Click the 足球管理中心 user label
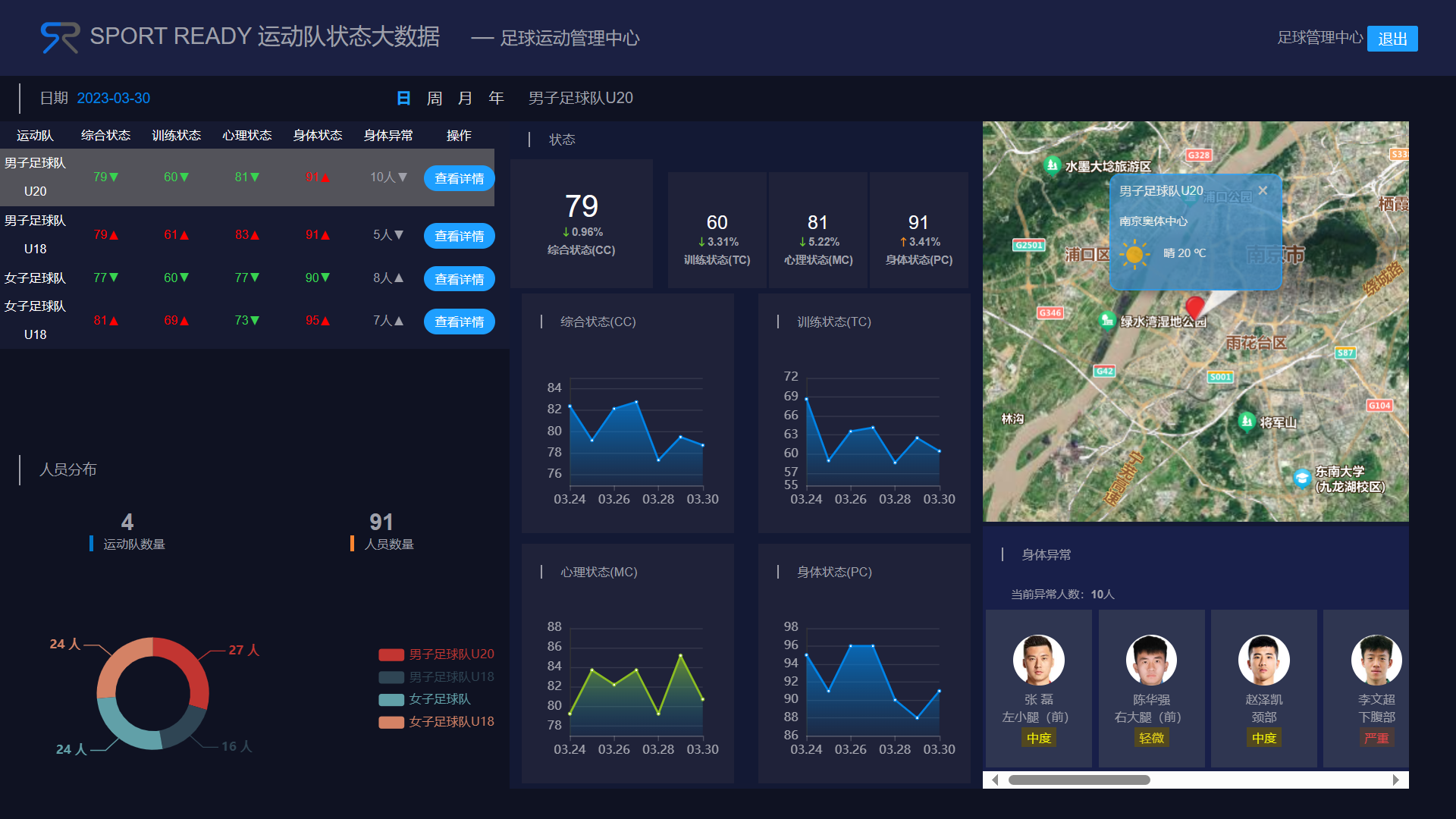The width and height of the screenshot is (1456, 819). [1319, 38]
